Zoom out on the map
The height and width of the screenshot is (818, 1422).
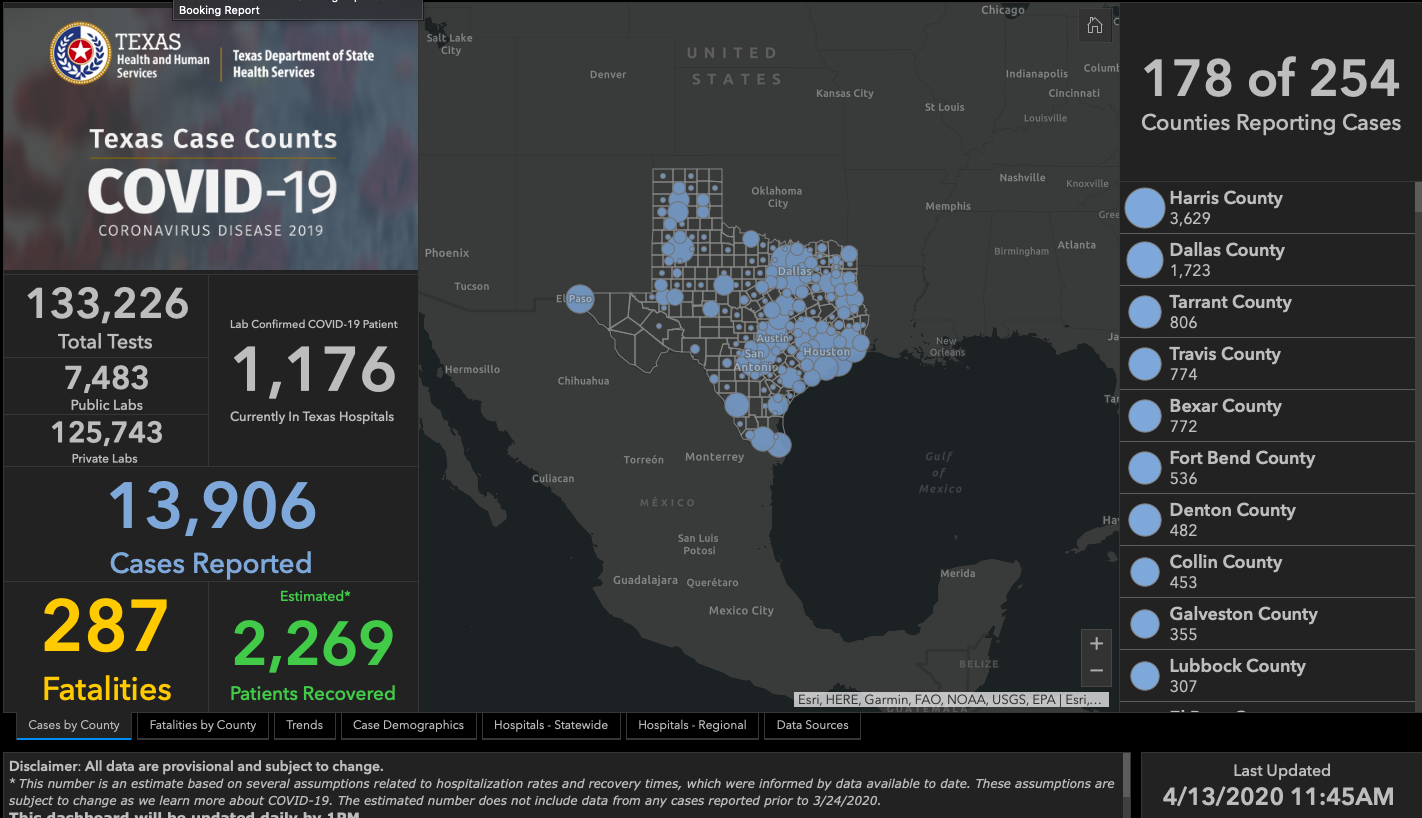tap(1096, 671)
